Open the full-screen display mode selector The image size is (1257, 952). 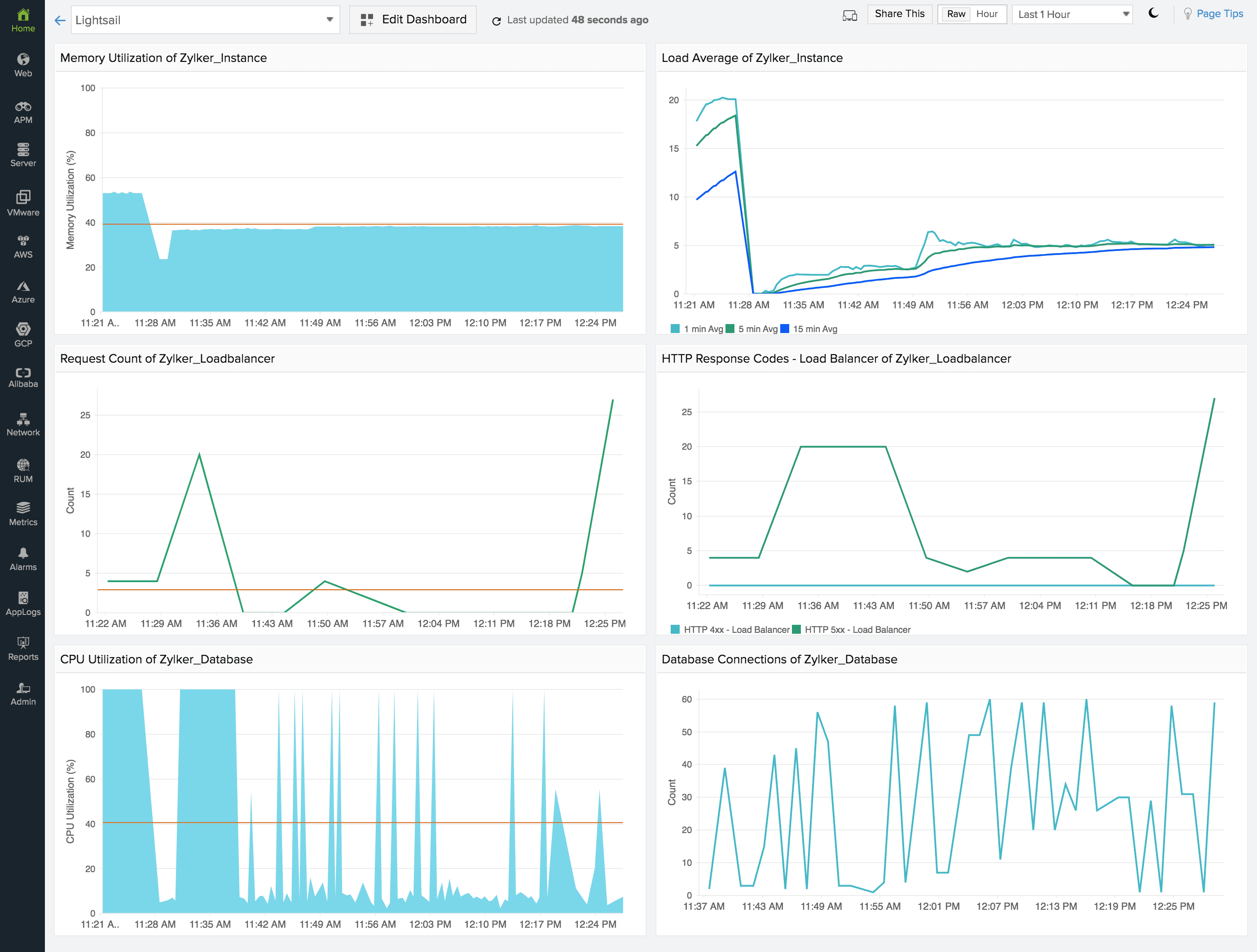pos(849,15)
